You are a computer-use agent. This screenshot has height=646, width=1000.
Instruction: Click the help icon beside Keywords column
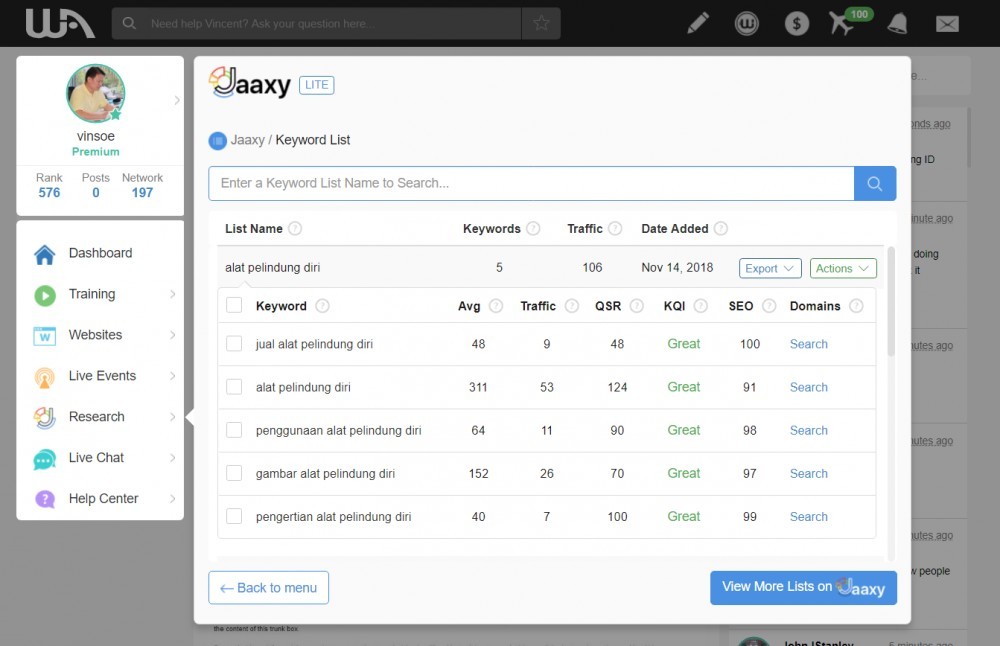pyautogui.click(x=533, y=228)
